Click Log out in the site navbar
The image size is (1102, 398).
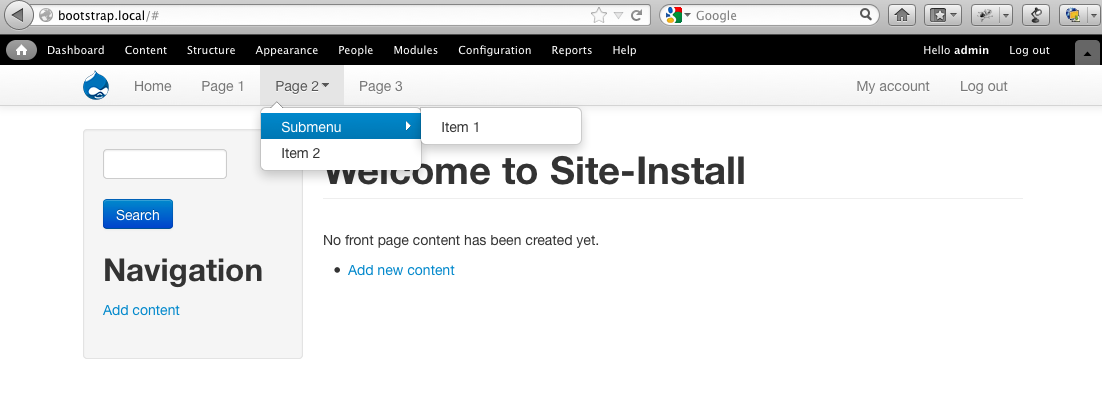[983, 86]
